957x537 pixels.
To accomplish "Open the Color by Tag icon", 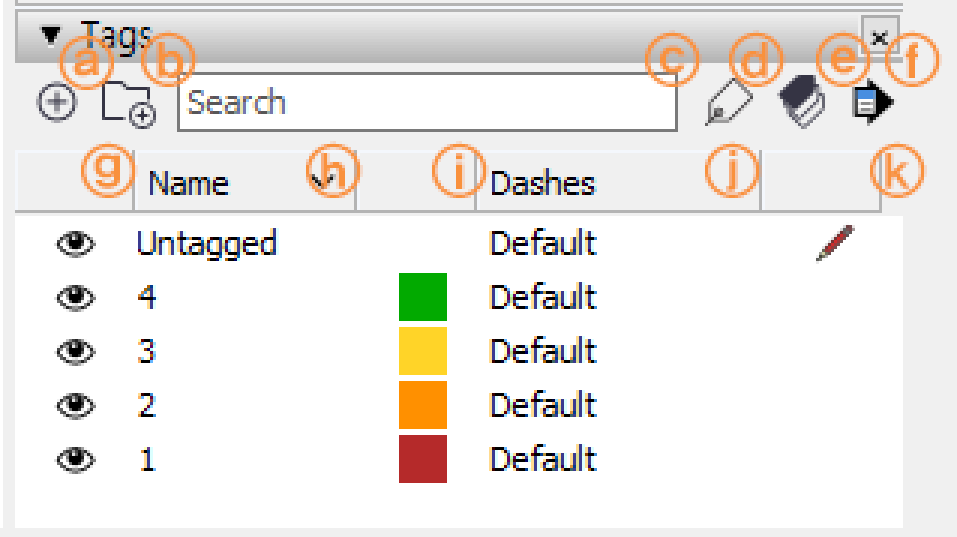I will [802, 101].
